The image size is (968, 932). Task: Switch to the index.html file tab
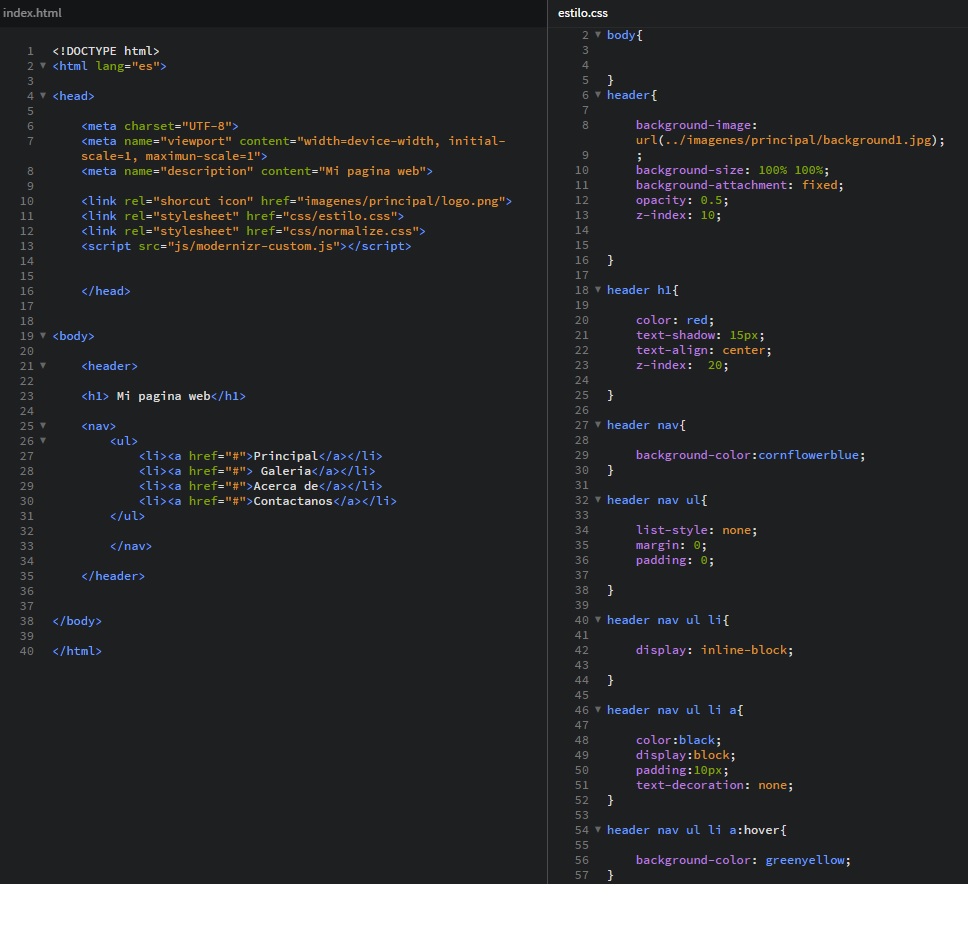(32, 13)
